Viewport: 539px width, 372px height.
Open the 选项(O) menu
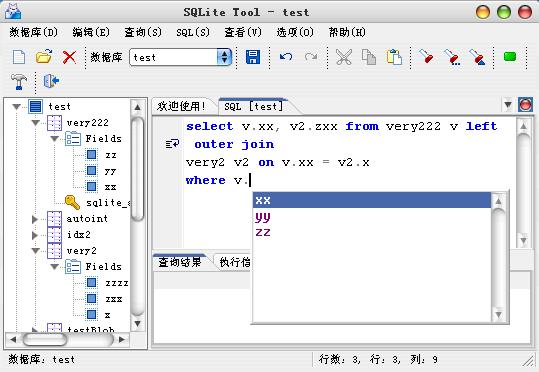tap(295, 32)
